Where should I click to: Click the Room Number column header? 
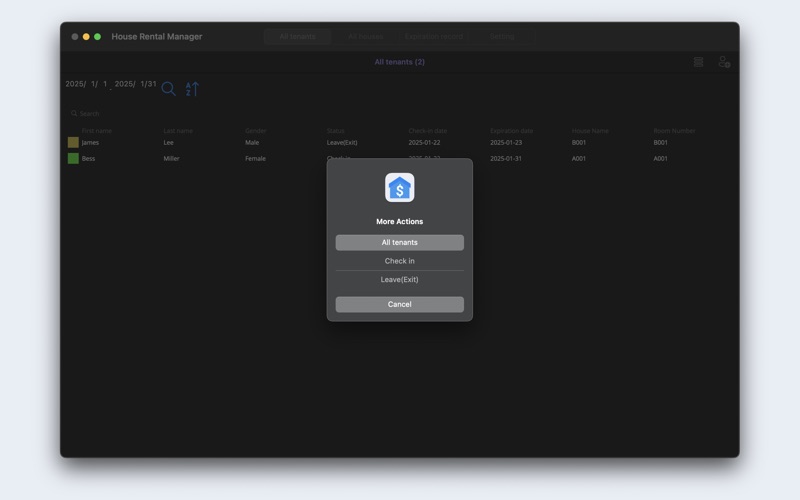pos(674,131)
